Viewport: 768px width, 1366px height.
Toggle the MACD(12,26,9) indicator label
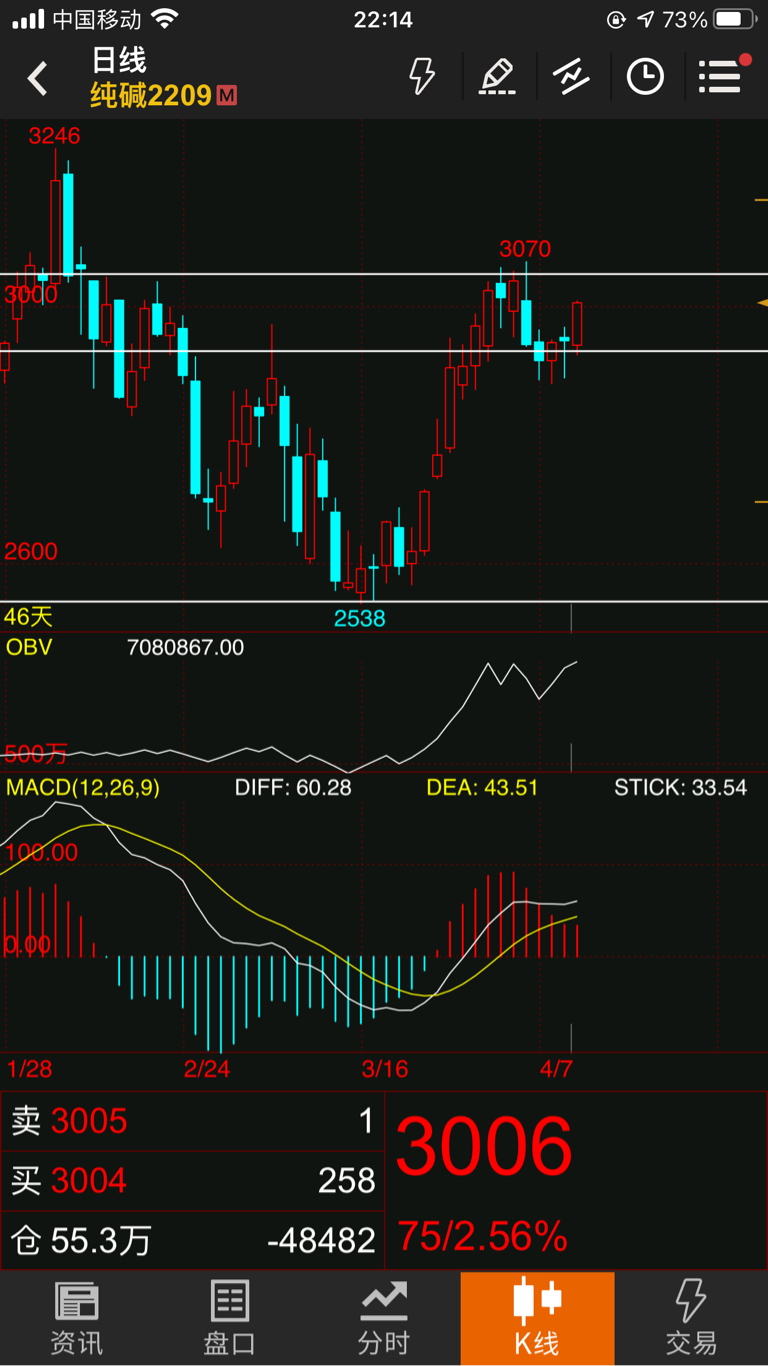pos(83,788)
